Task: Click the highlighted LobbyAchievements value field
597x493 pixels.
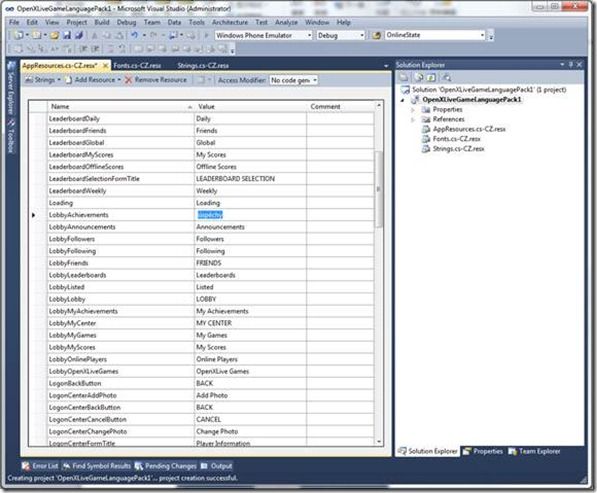Action: click(x=210, y=215)
